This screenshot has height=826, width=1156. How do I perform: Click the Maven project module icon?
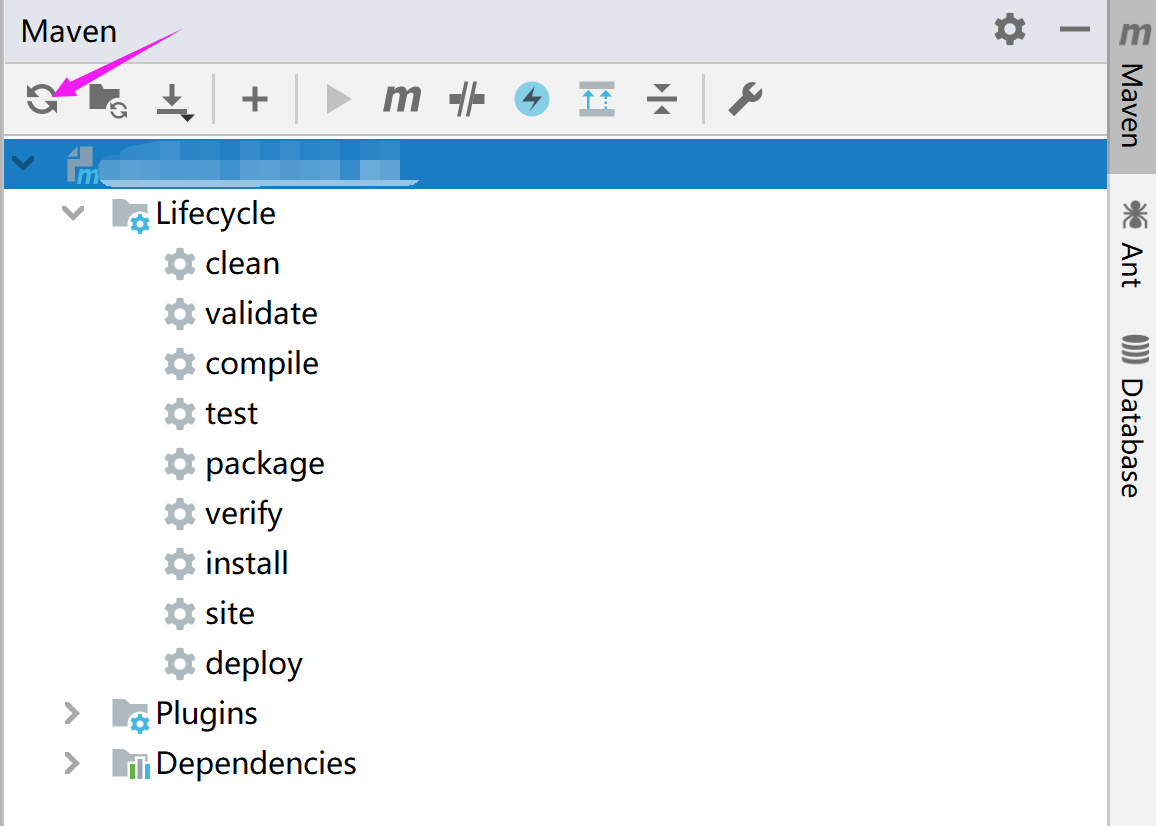(83, 165)
